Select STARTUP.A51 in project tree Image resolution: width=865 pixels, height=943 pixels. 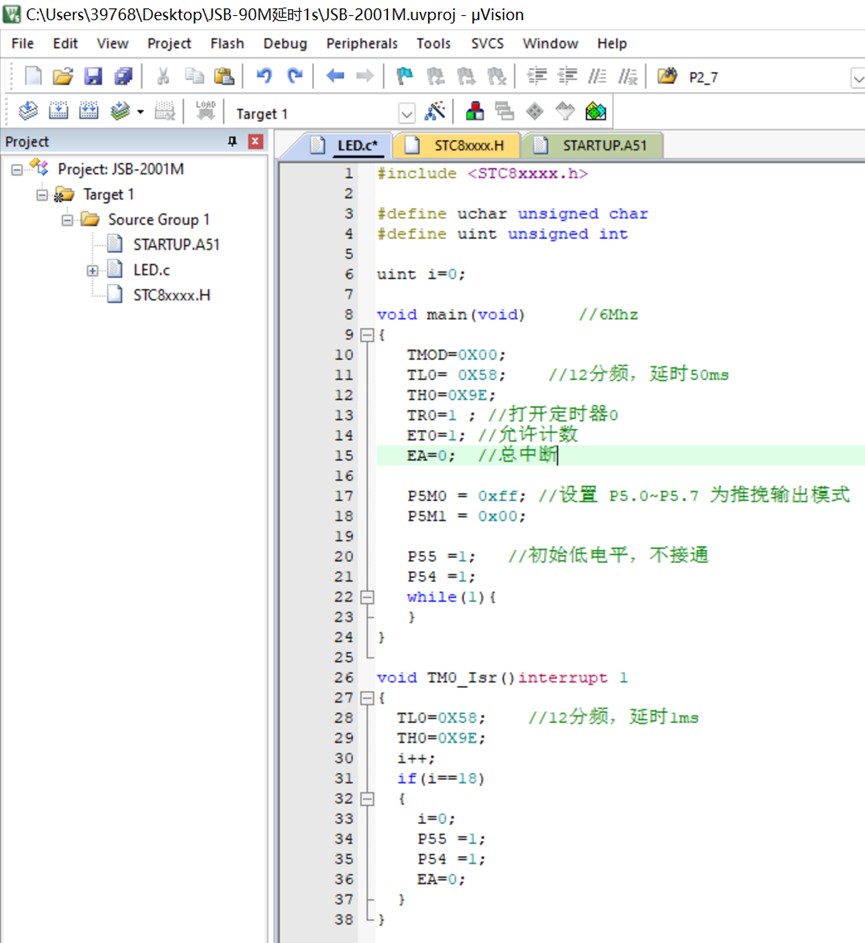coord(176,245)
